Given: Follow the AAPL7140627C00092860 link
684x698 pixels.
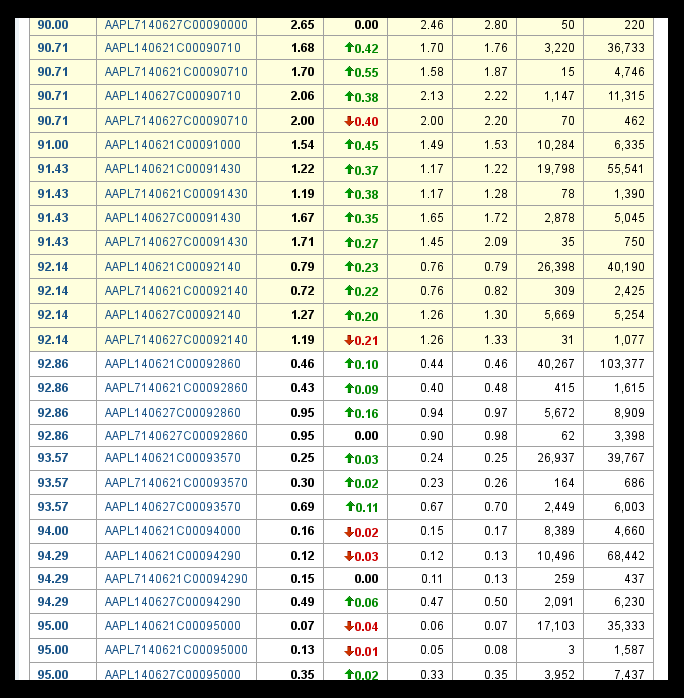Looking at the screenshot, I should [176, 435].
